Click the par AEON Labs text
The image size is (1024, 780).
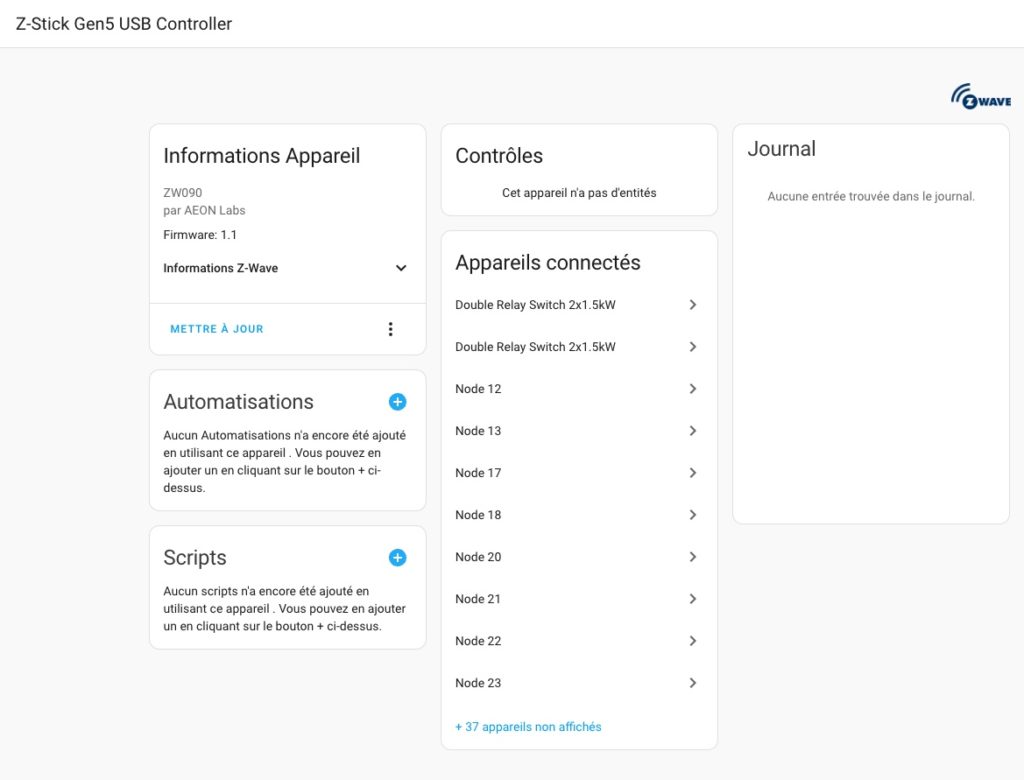click(204, 210)
